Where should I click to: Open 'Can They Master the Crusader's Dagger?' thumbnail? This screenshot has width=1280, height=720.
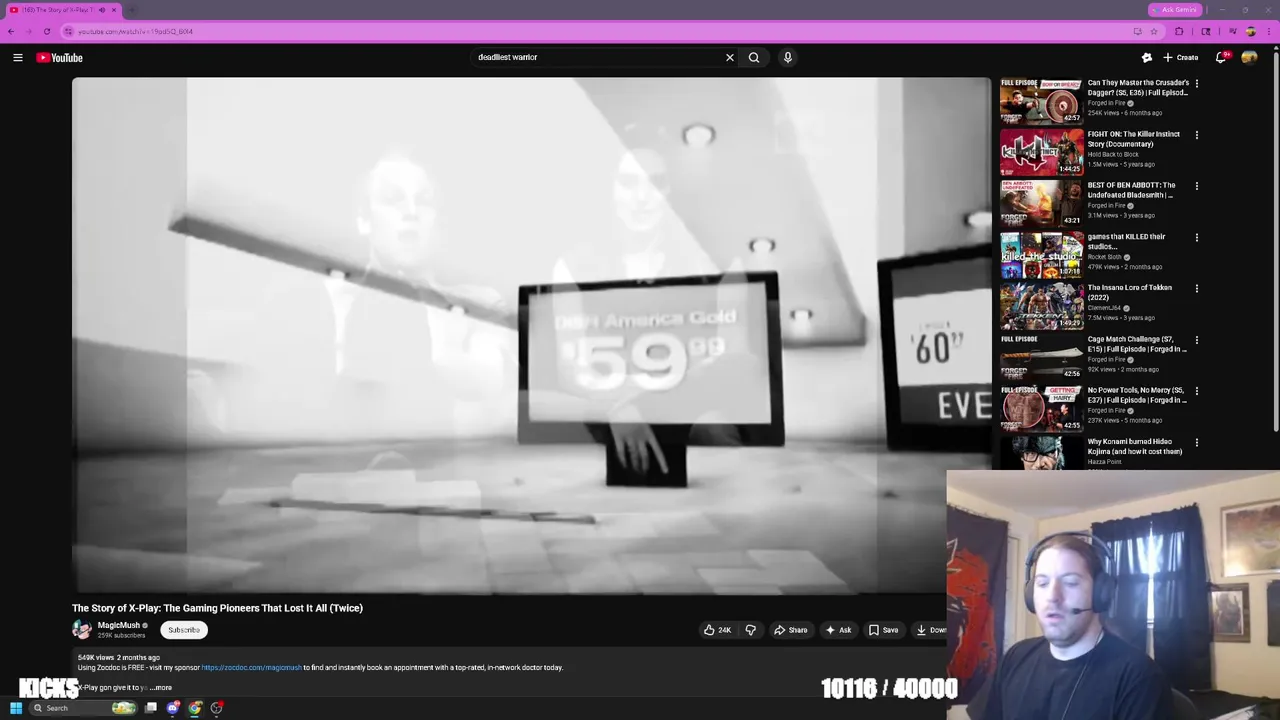[1041, 101]
